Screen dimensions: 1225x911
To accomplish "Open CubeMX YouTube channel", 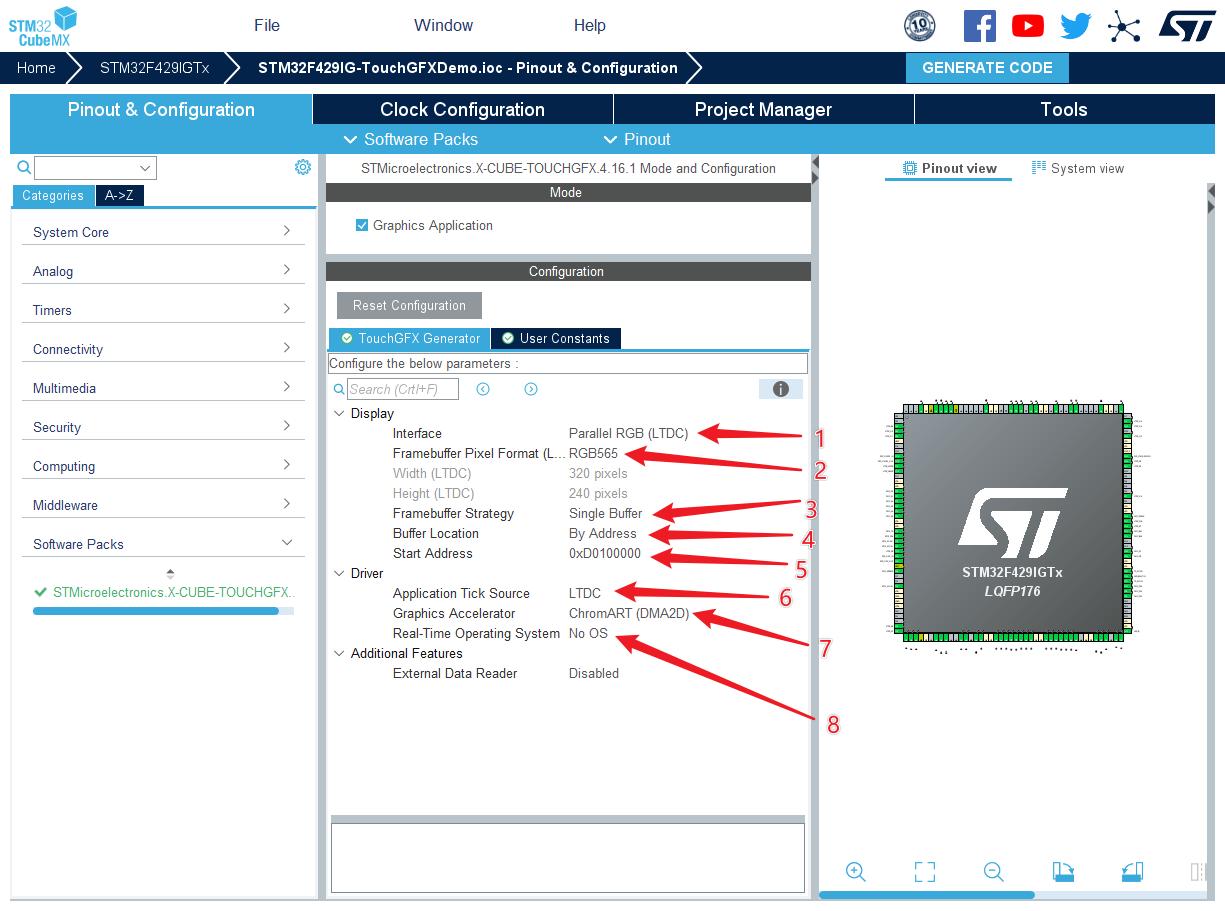I will pyautogui.click(x=1027, y=25).
